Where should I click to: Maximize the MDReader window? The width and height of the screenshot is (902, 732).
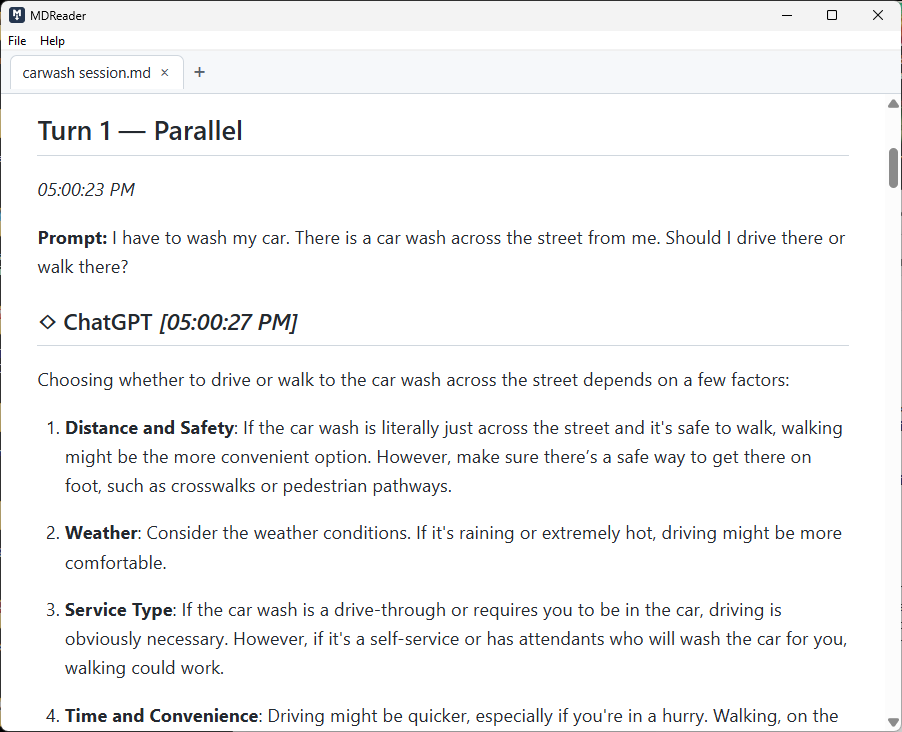(x=831, y=15)
